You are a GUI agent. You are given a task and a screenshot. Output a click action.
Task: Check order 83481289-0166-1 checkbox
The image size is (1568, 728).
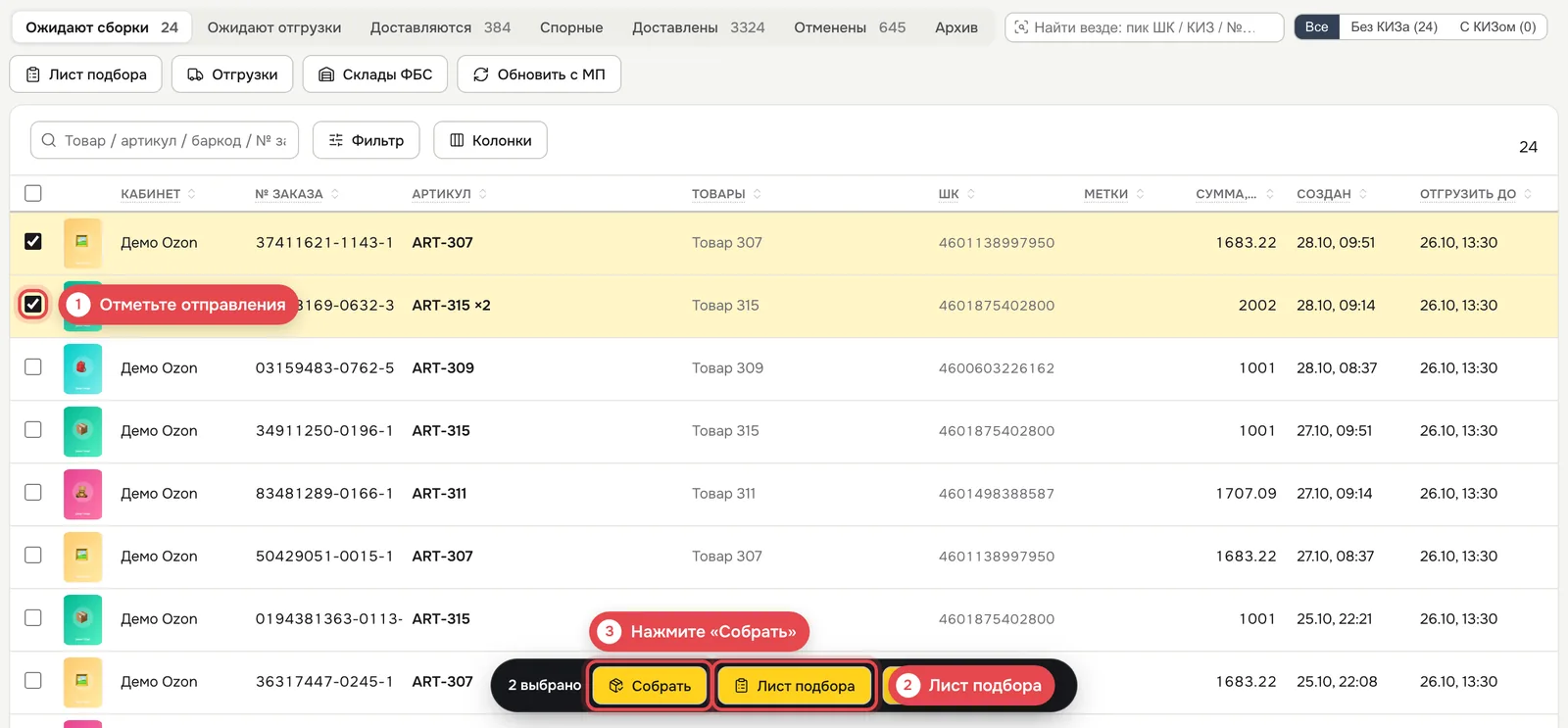(x=33, y=492)
